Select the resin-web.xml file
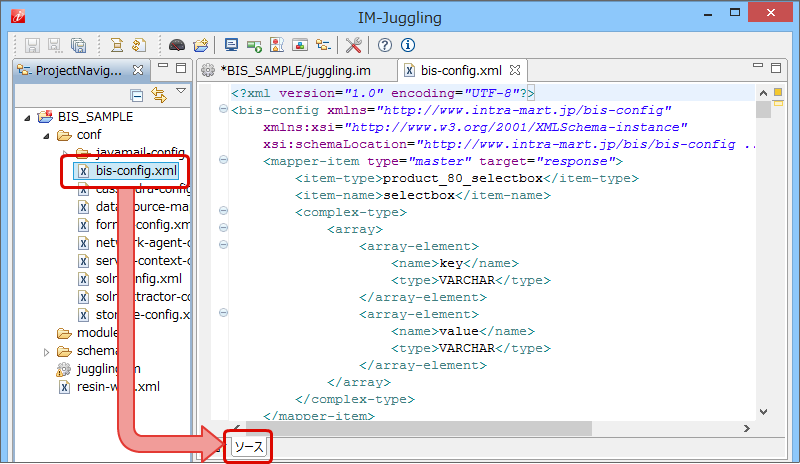The height and width of the screenshot is (464, 800). click(118, 386)
